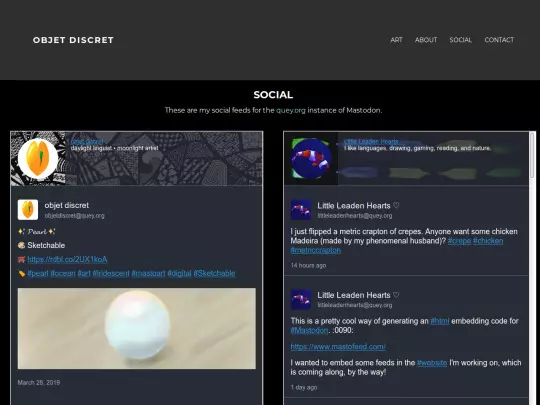Open the #chicken hashtag

[x=488, y=241]
